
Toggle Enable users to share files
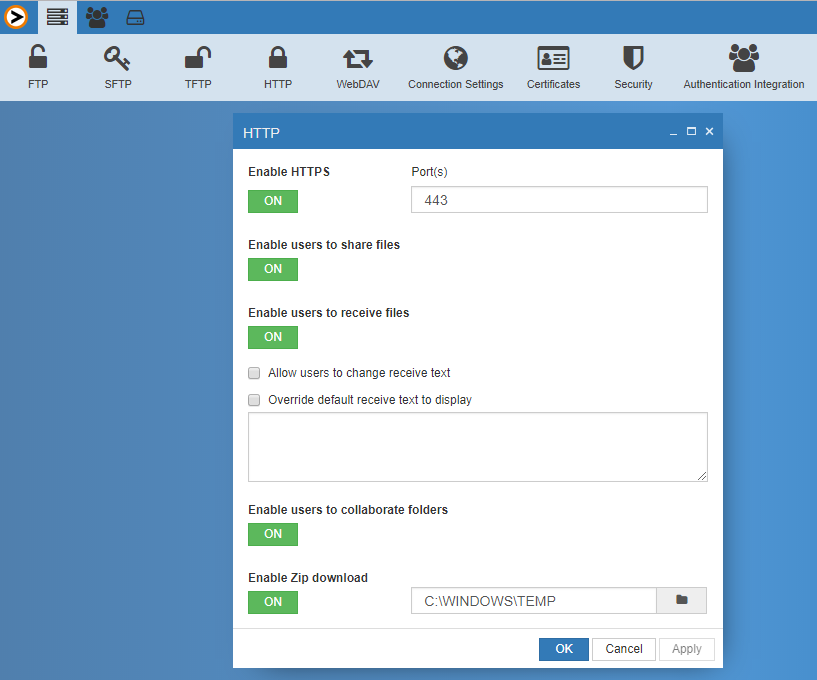tap(273, 269)
